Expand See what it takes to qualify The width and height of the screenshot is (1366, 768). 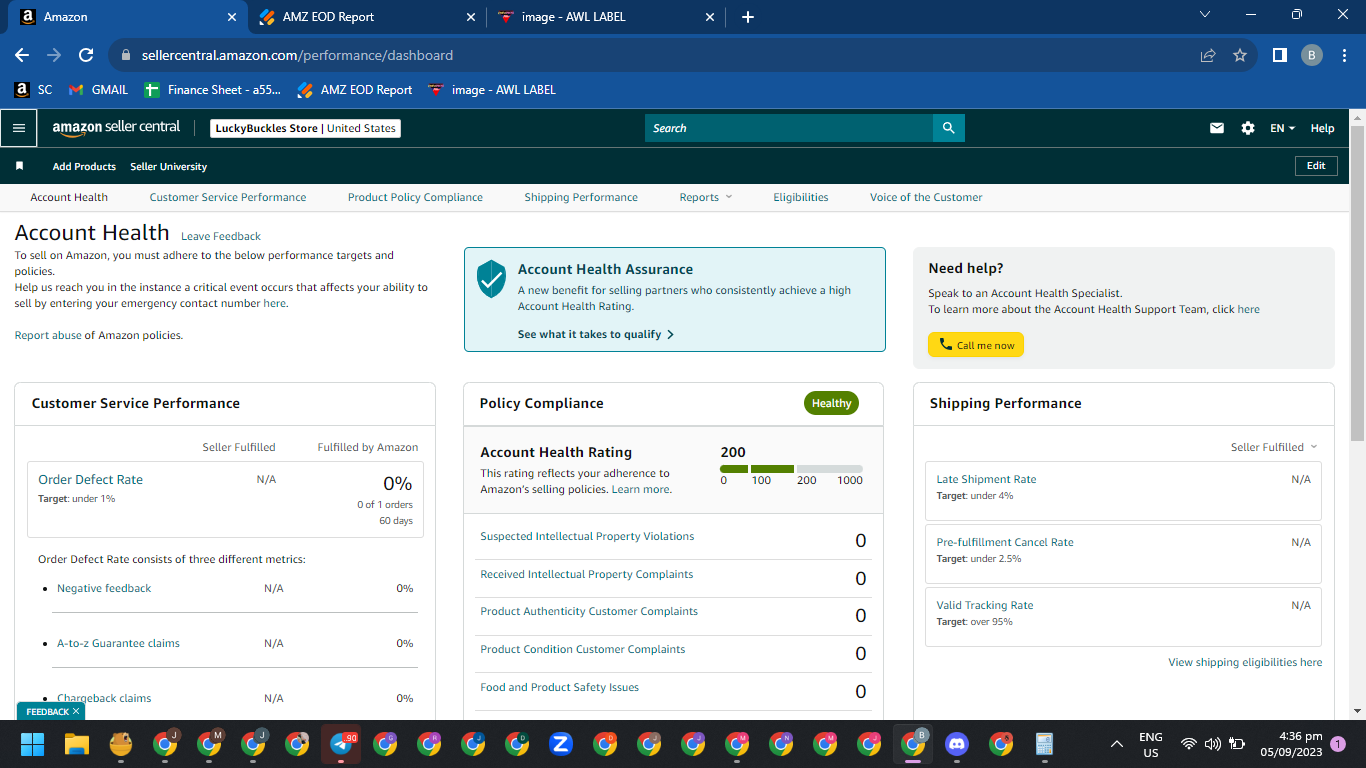596,334
